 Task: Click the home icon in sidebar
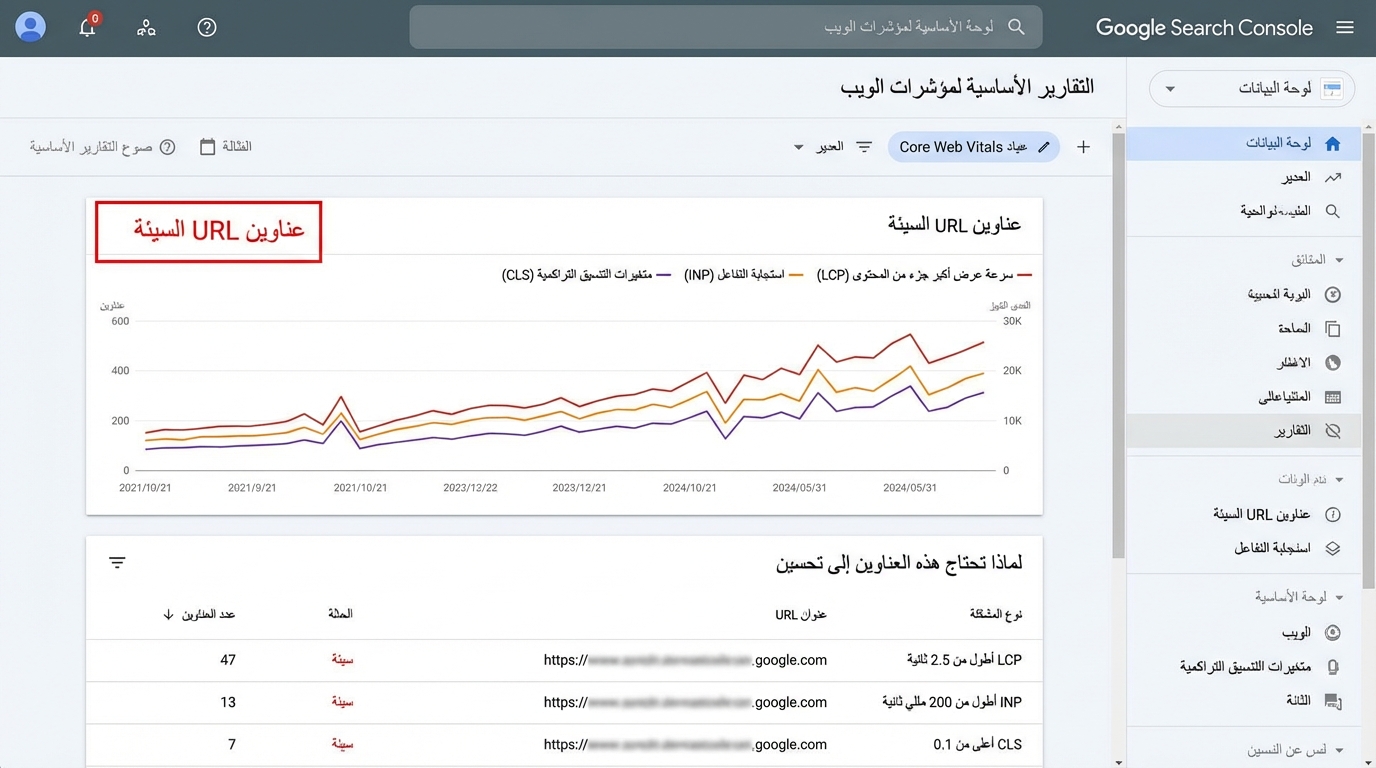[x=1332, y=143]
